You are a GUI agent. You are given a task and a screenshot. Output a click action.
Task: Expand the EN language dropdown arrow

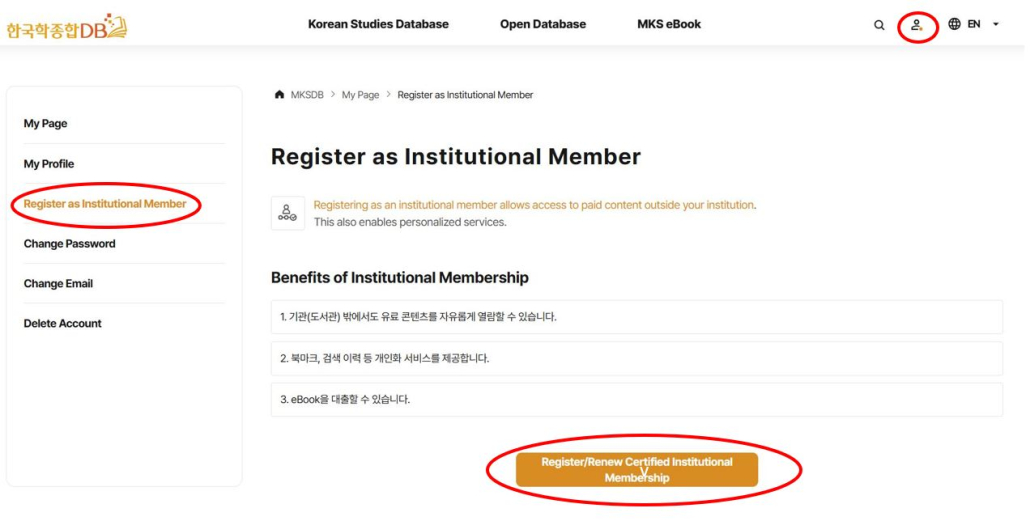point(996,24)
